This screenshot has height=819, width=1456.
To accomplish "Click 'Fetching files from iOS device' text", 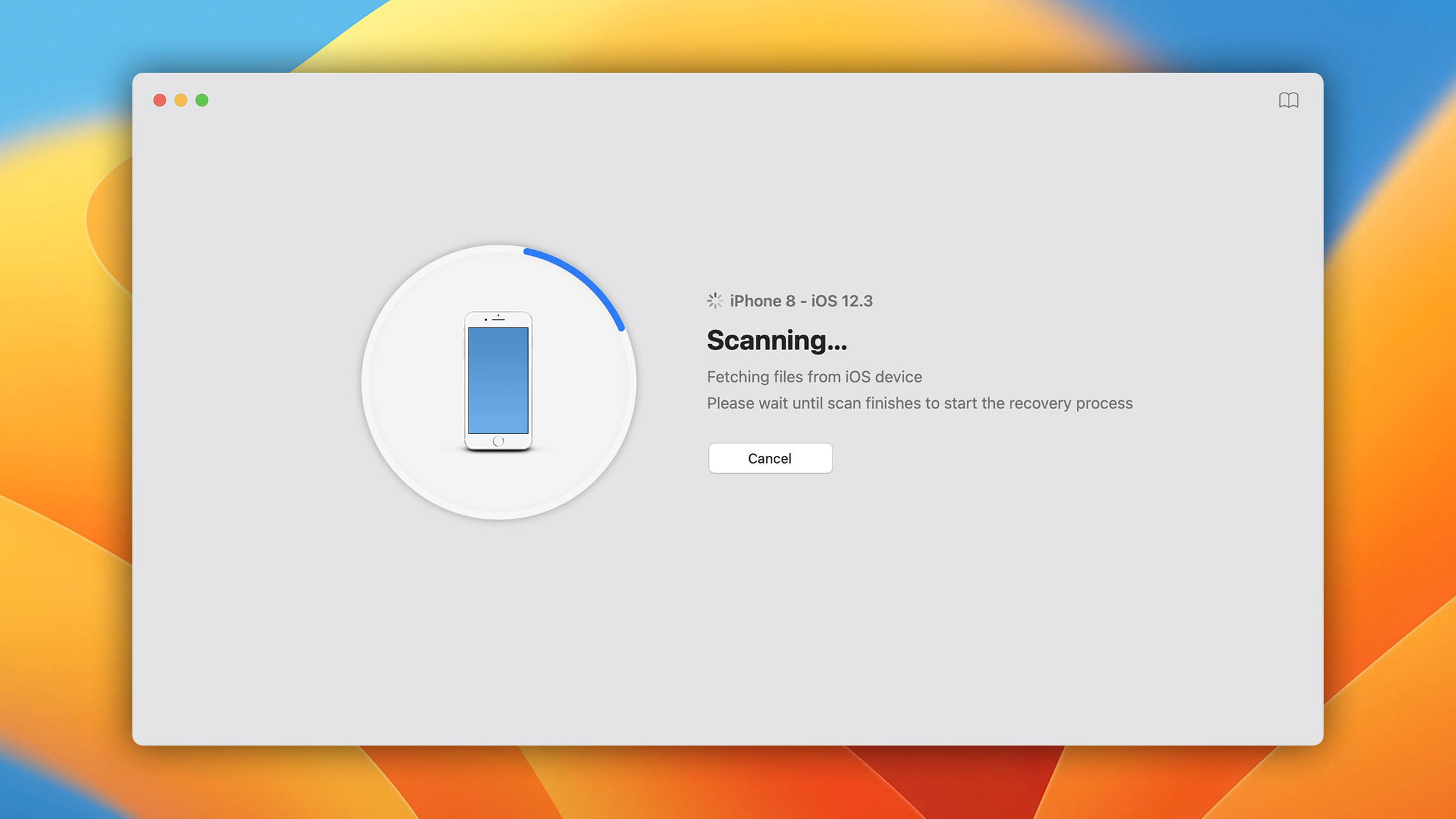I will point(814,376).
